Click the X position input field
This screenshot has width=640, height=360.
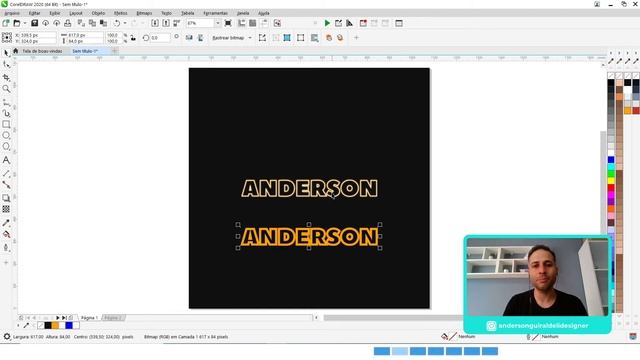pyautogui.click(x=38, y=35)
